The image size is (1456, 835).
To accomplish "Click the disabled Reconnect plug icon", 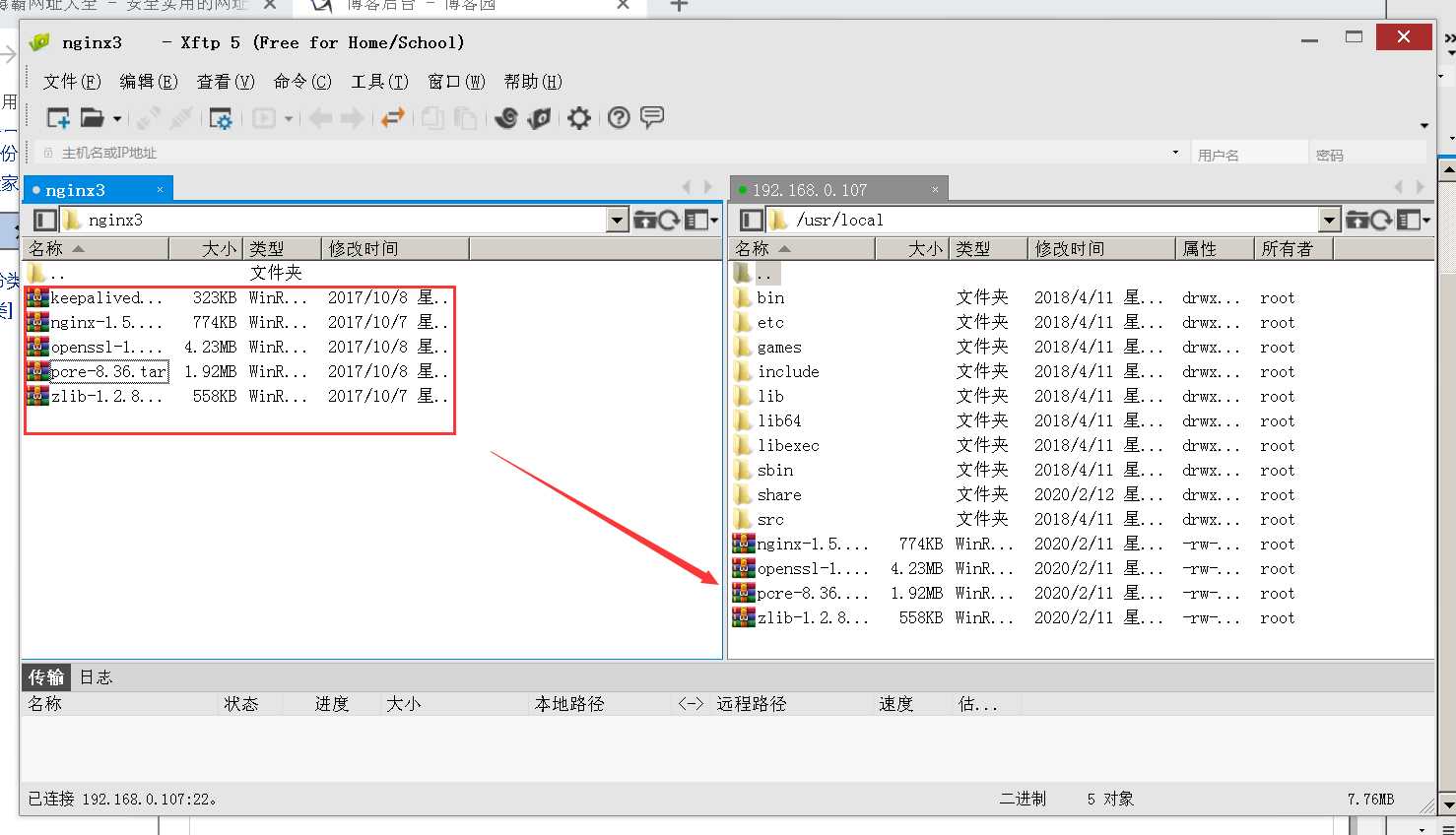I will pos(149,118).
